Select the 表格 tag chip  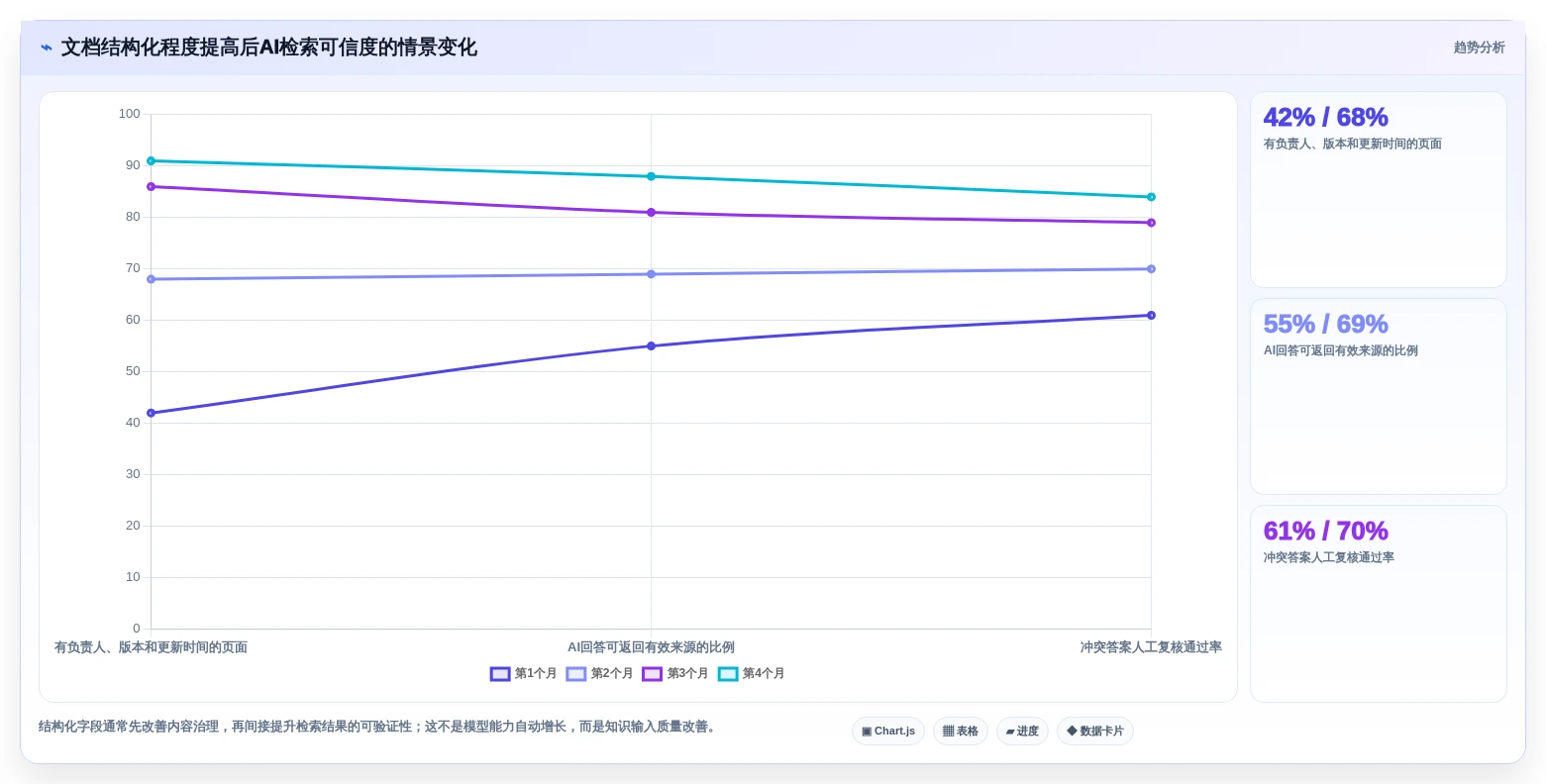tap(961, 732)
